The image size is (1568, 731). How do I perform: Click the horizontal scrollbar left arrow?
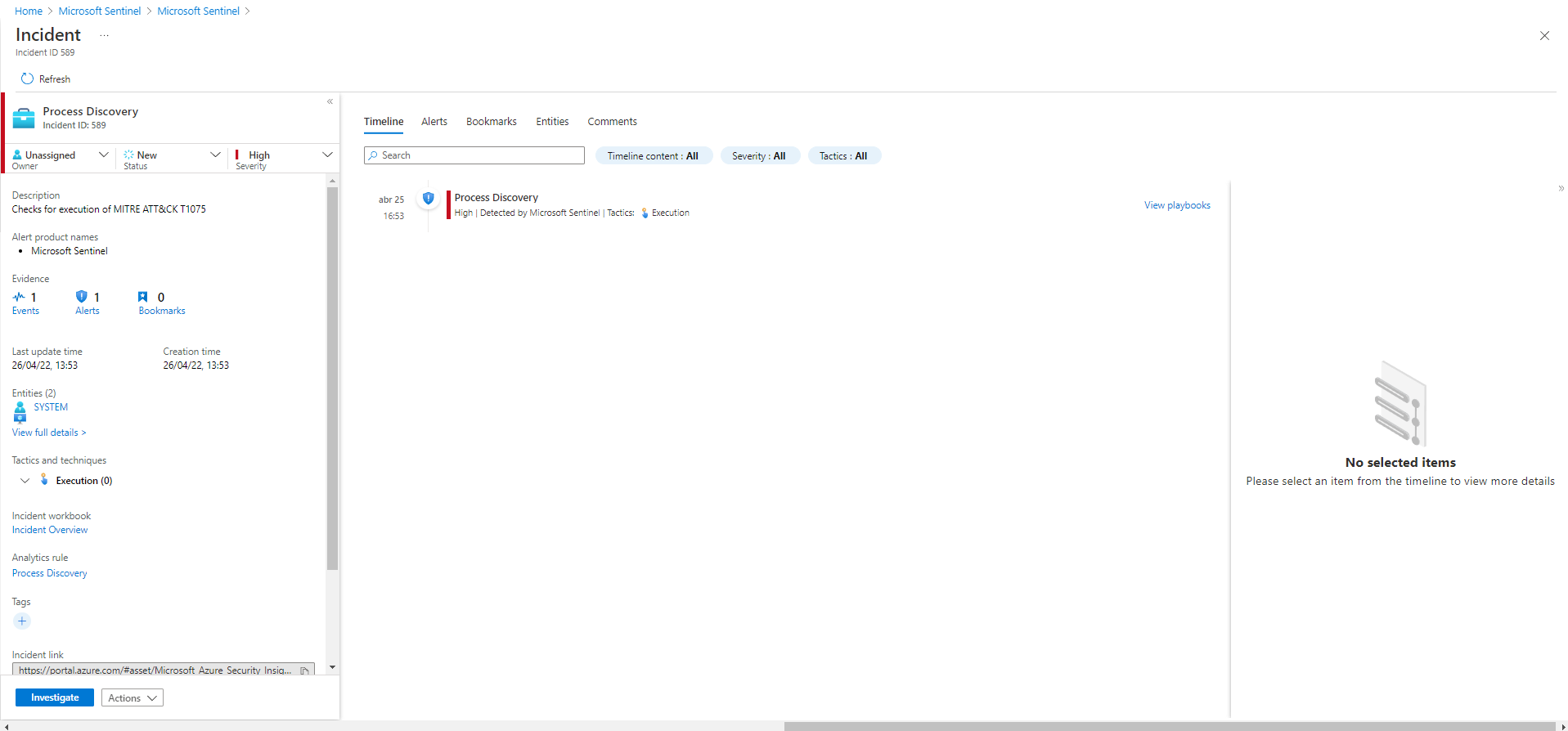7,726
